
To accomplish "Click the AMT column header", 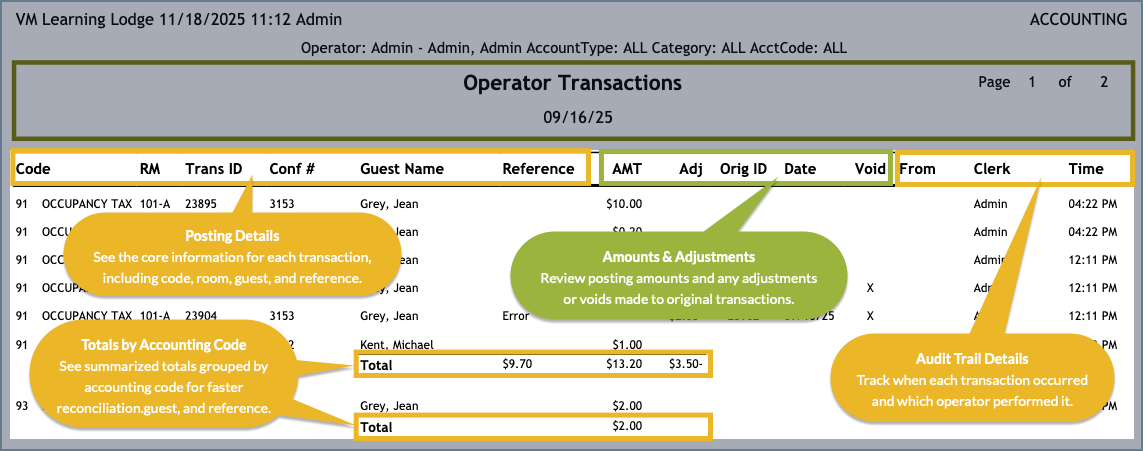I will pyautogui.click(x=626, y=169).
